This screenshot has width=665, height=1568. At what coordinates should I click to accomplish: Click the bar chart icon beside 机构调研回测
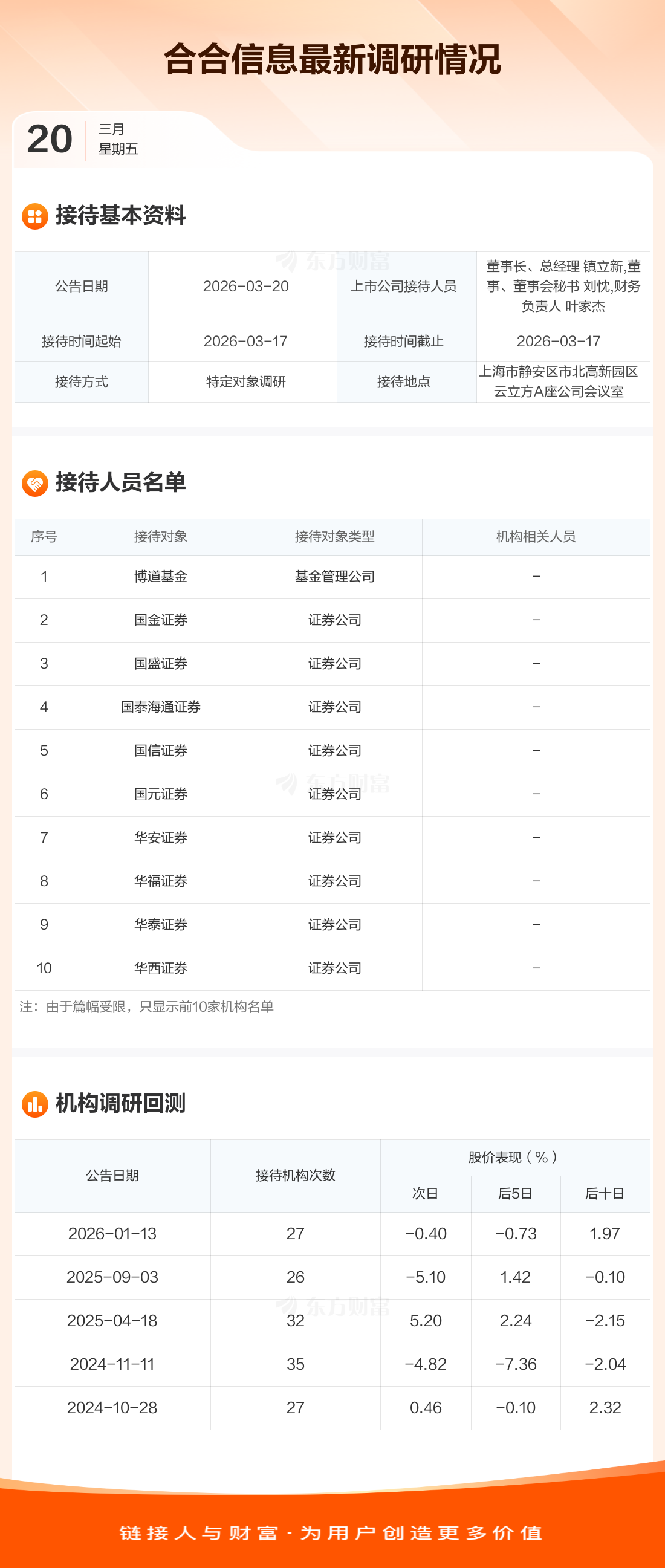coord(34,1104)
